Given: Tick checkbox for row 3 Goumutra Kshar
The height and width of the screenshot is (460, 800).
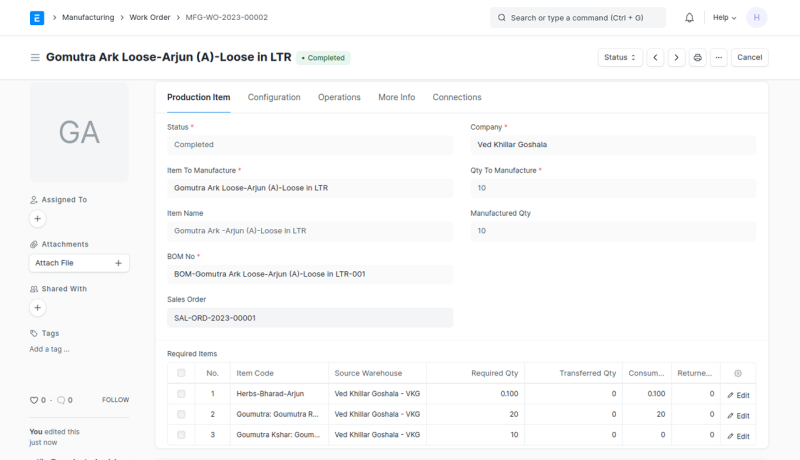Looking at the screenshot, I should [x=181, y=435].
